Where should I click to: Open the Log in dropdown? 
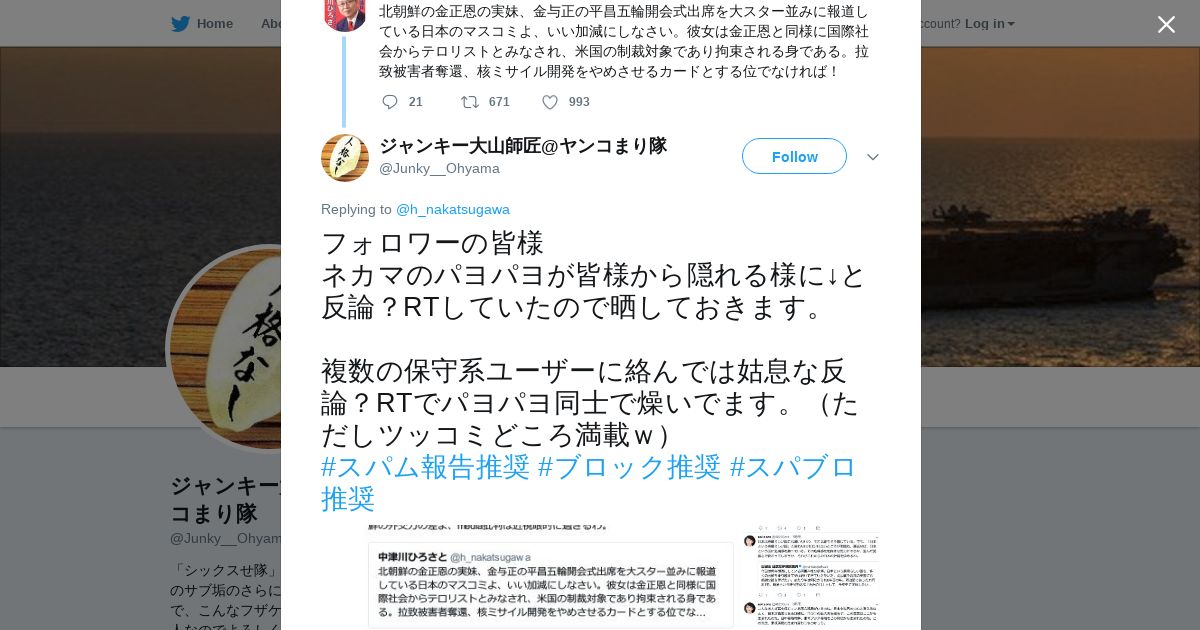tap(989, 24)
